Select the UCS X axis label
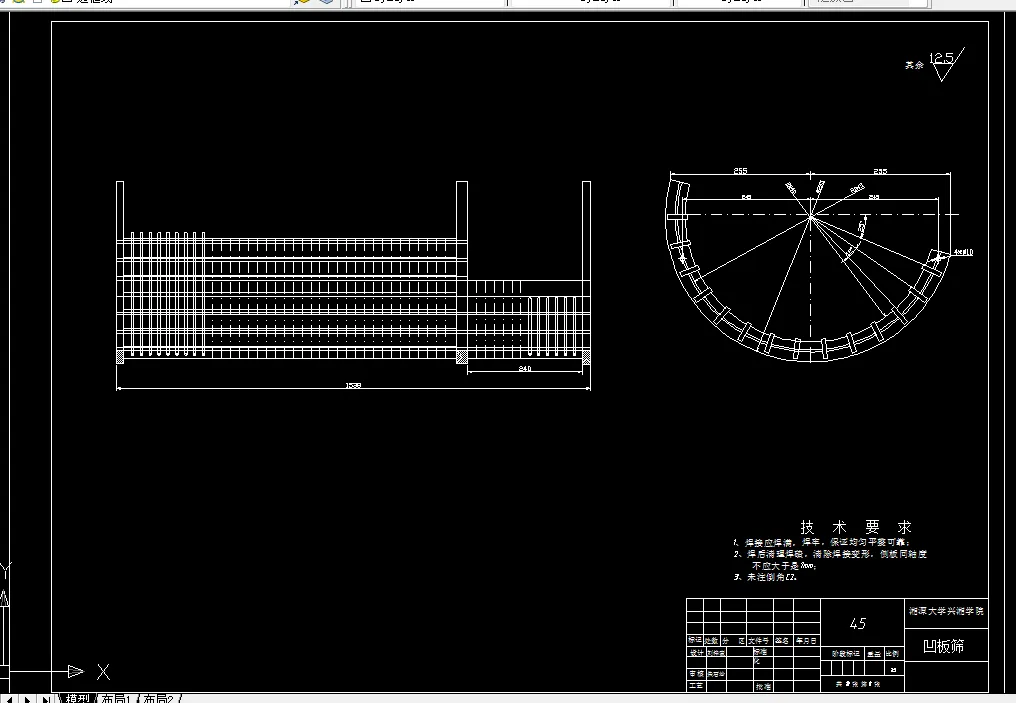 pos(104,672)
